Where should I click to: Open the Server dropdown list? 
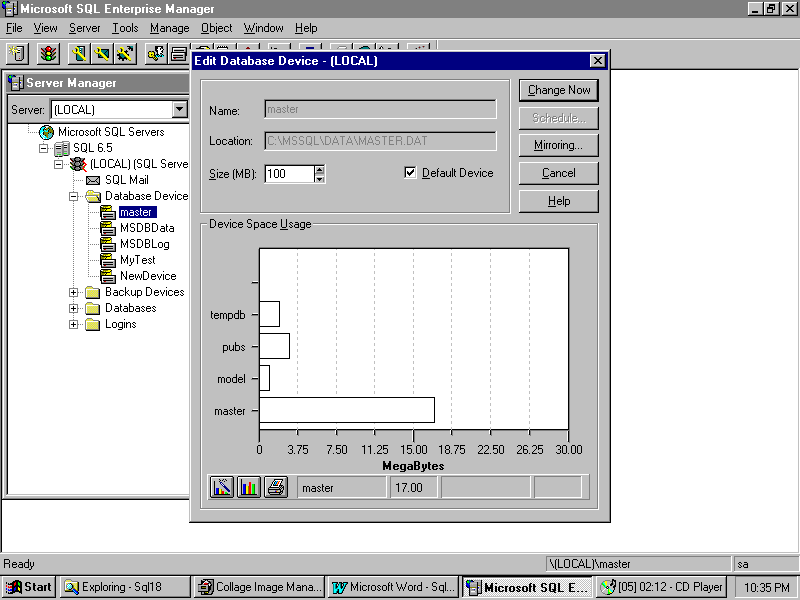tap(180, 109)
